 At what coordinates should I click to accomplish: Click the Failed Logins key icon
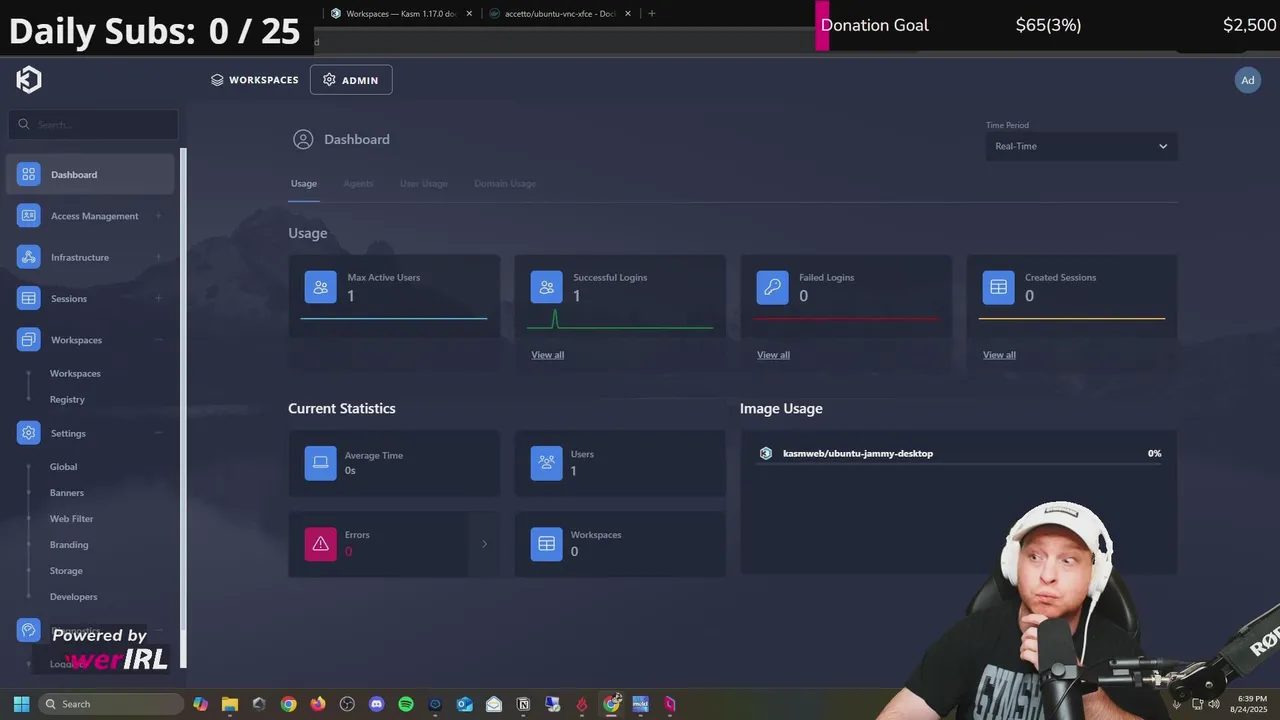pyautogui.click(x=773, y=287)
